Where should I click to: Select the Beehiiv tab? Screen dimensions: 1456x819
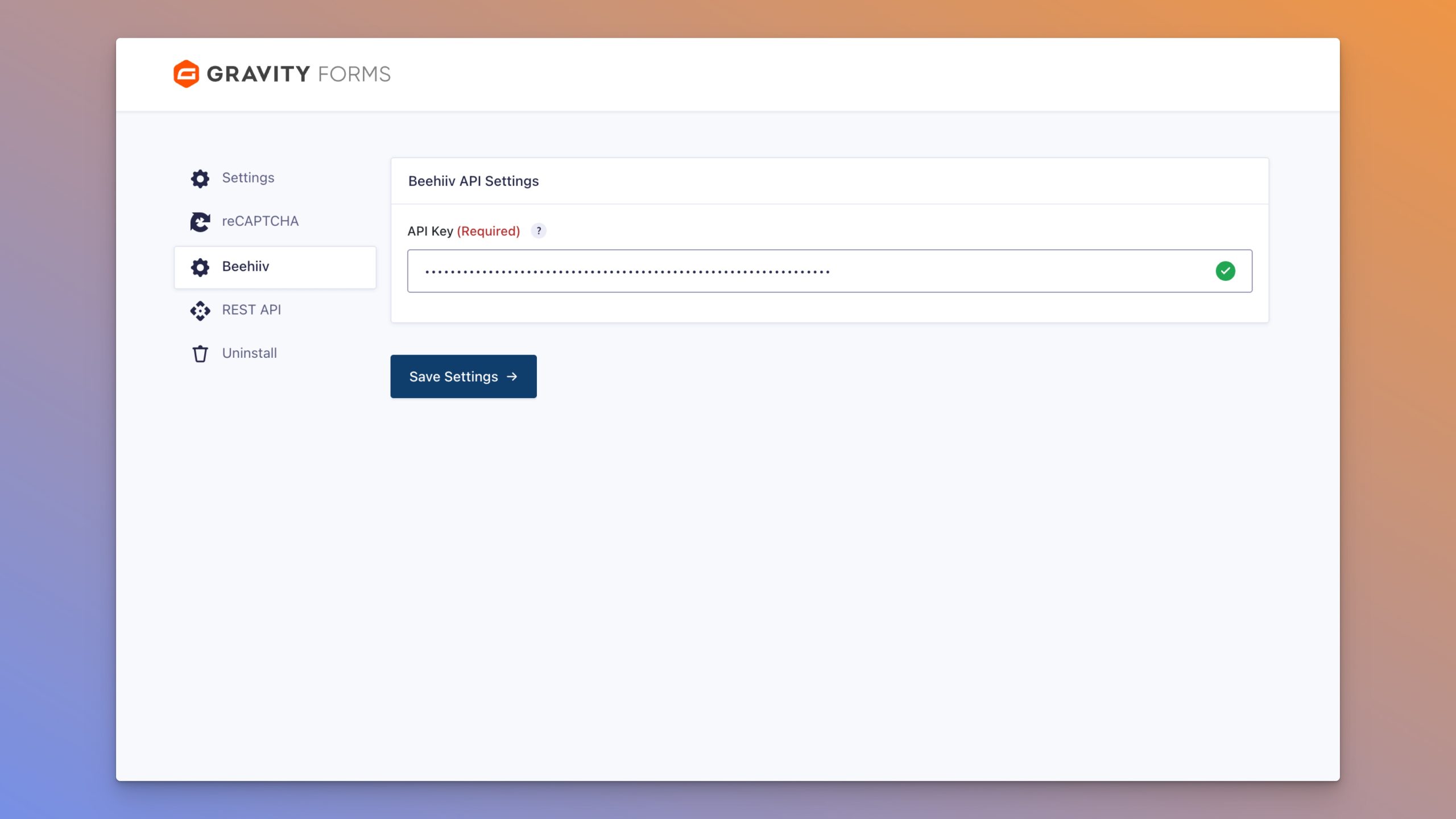pos(246,267)
